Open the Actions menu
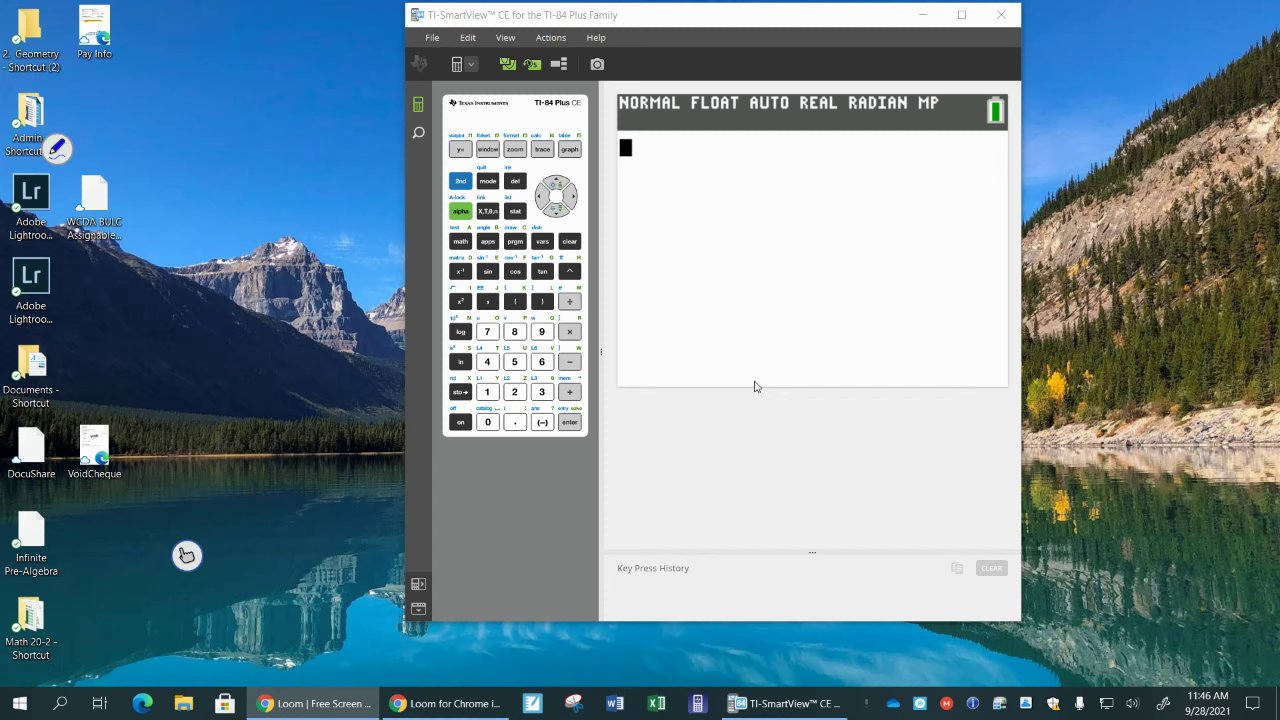The height and width of the screenshot is (720, 1280). pos(550,38)
